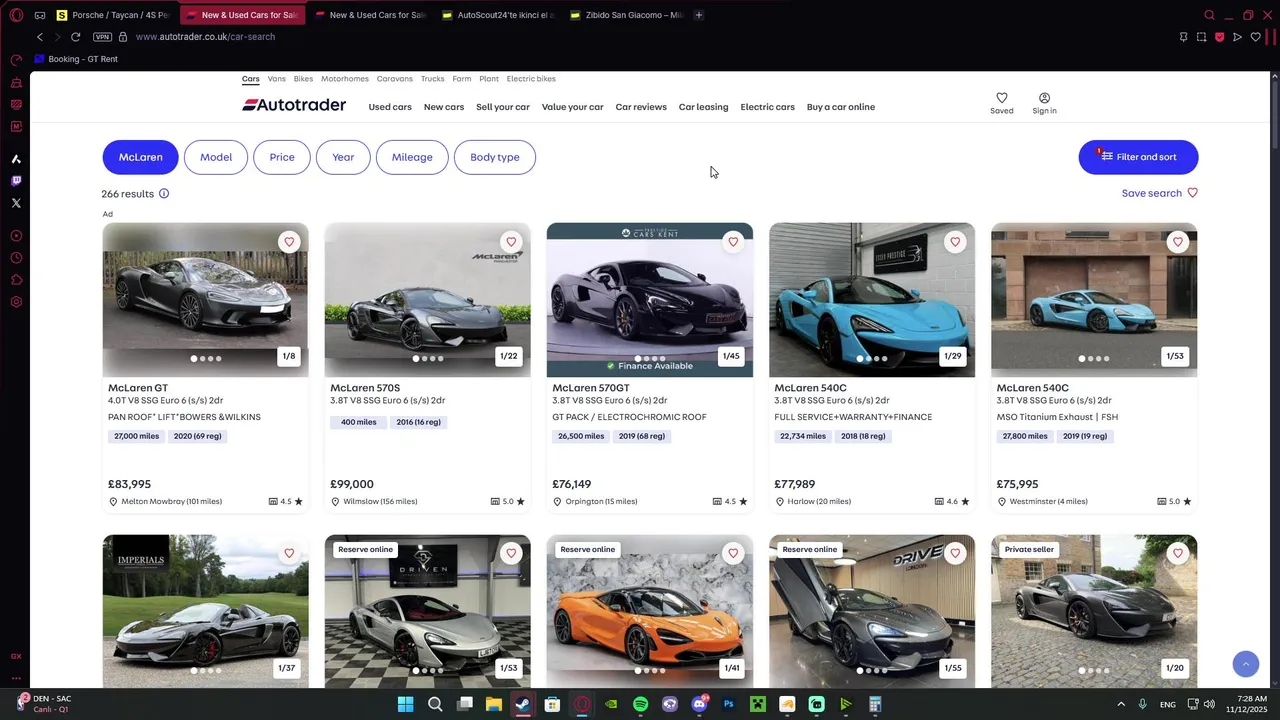Favourite the Imperials dealer car listing
1280x720 pixels.
289,553
